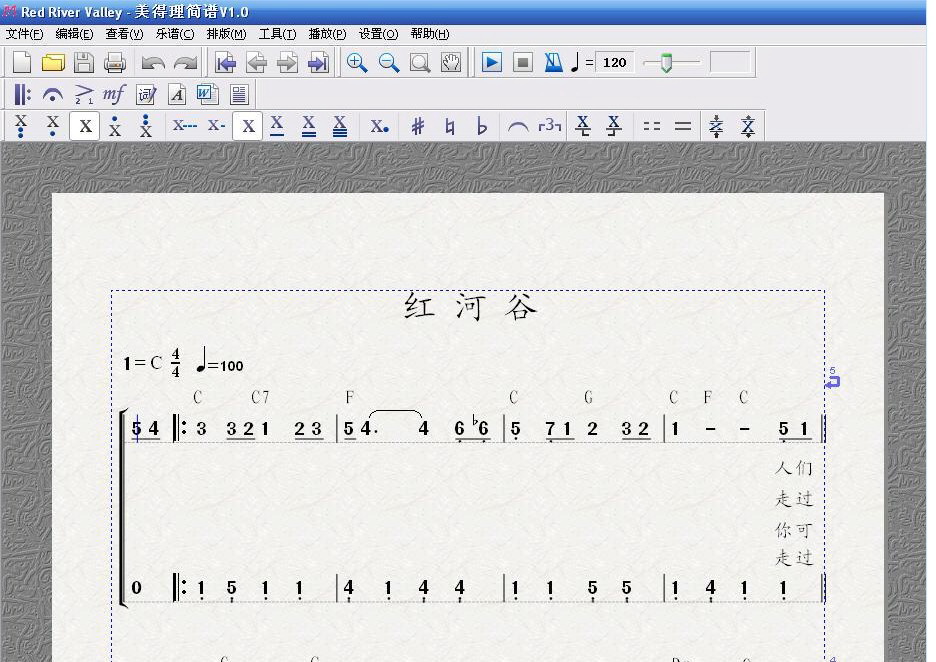This screenshot has height=662, width=936.
Task: Export the score to Word
Action: [207, 94]
